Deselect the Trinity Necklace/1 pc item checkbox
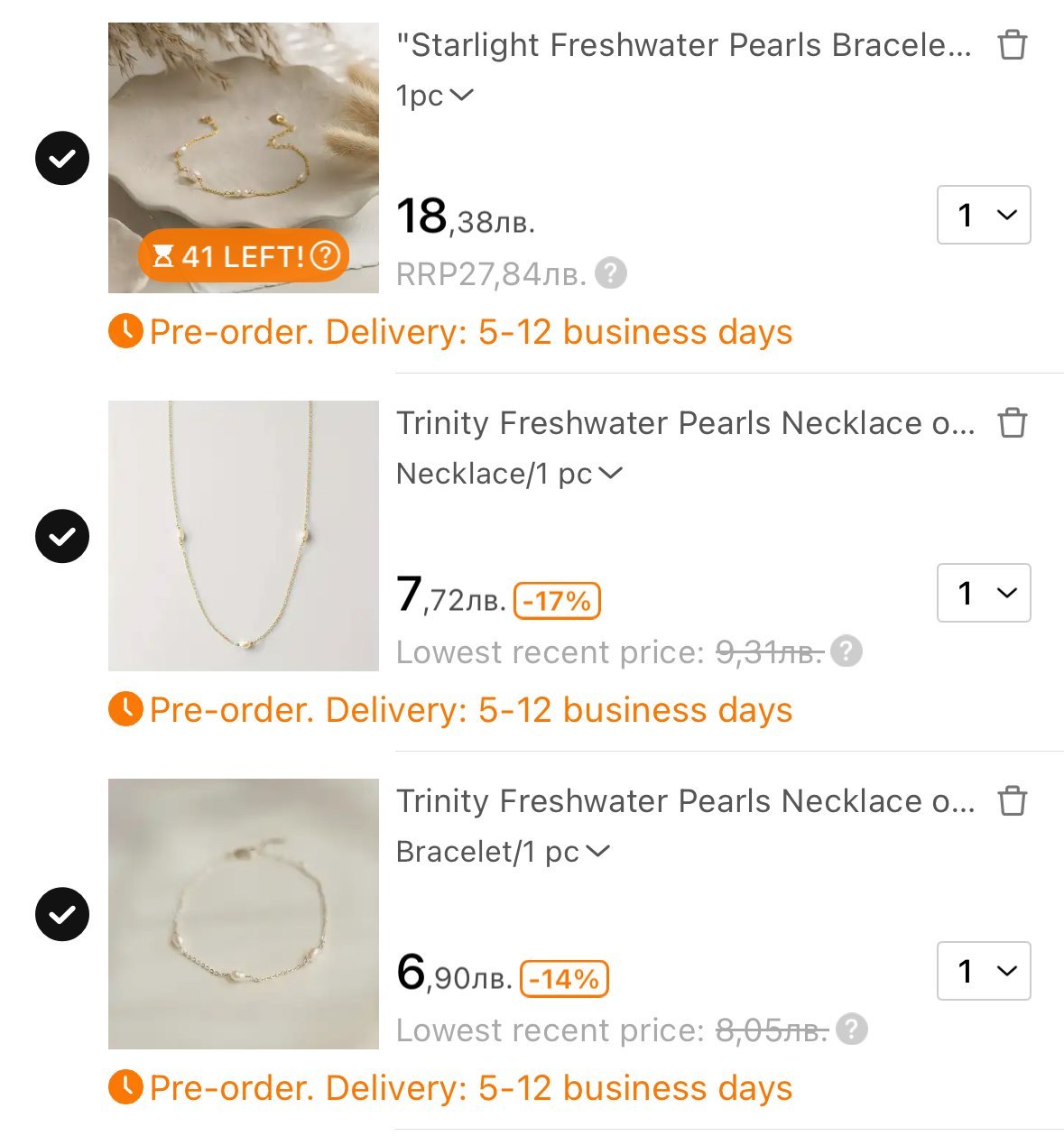The height and width of the screenshot is (1136, 1064). (62, 537)
